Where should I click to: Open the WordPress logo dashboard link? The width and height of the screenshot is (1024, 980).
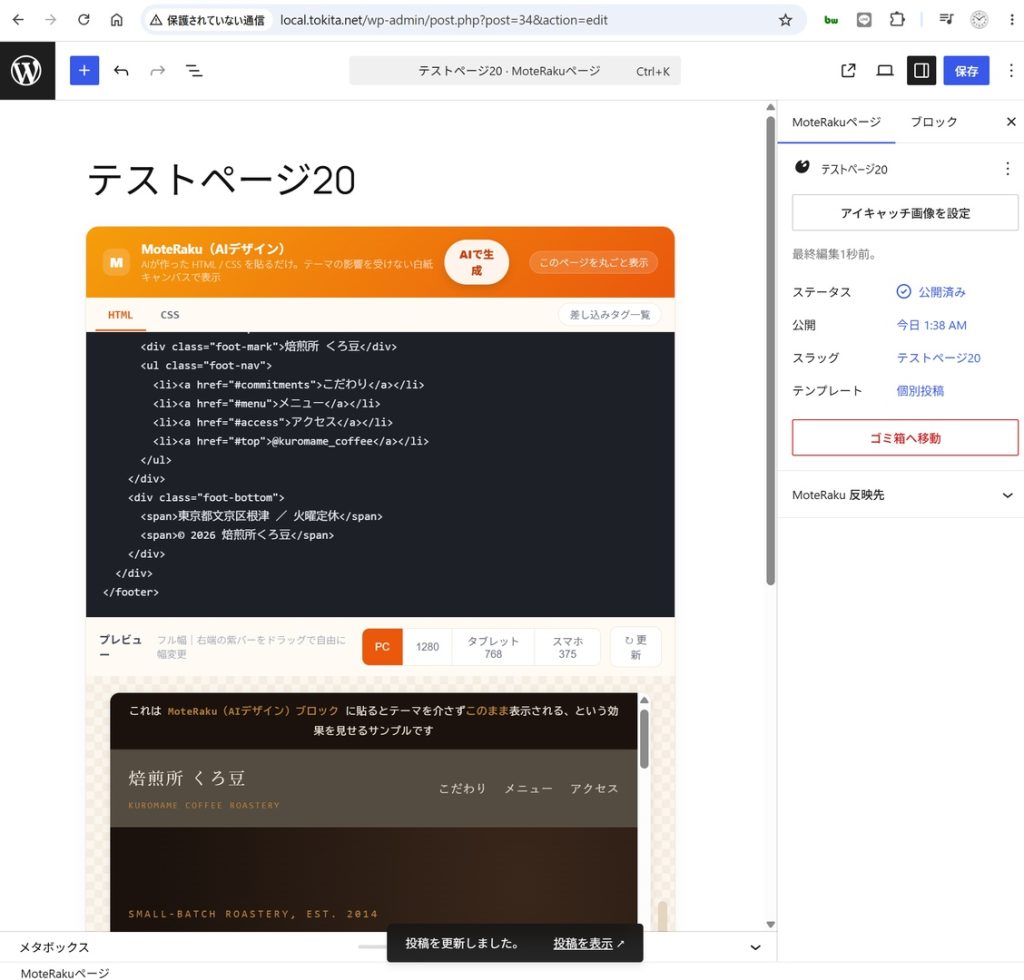click(x=27, y=71)
